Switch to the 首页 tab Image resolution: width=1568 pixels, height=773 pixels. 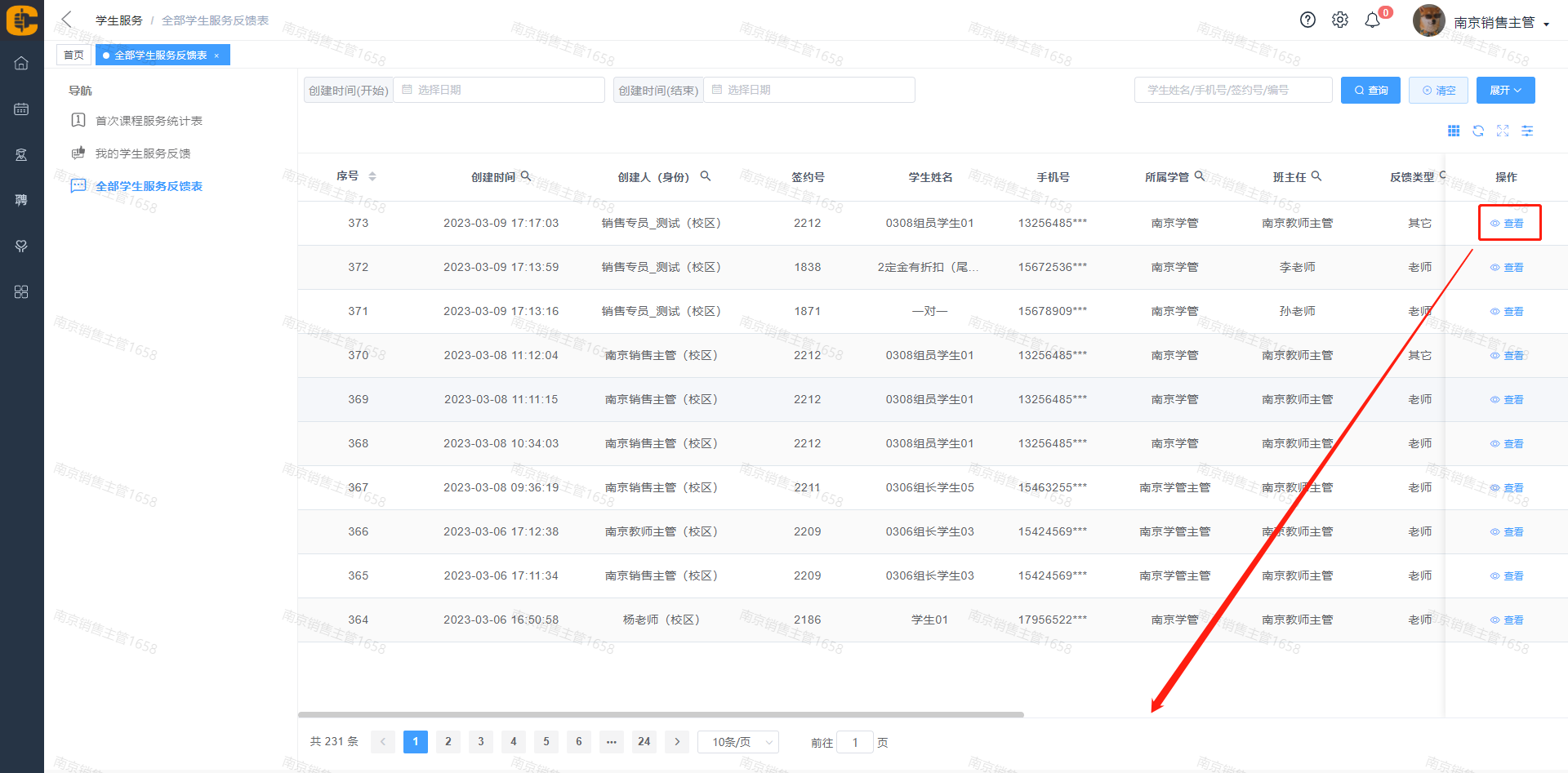point(73,56)
